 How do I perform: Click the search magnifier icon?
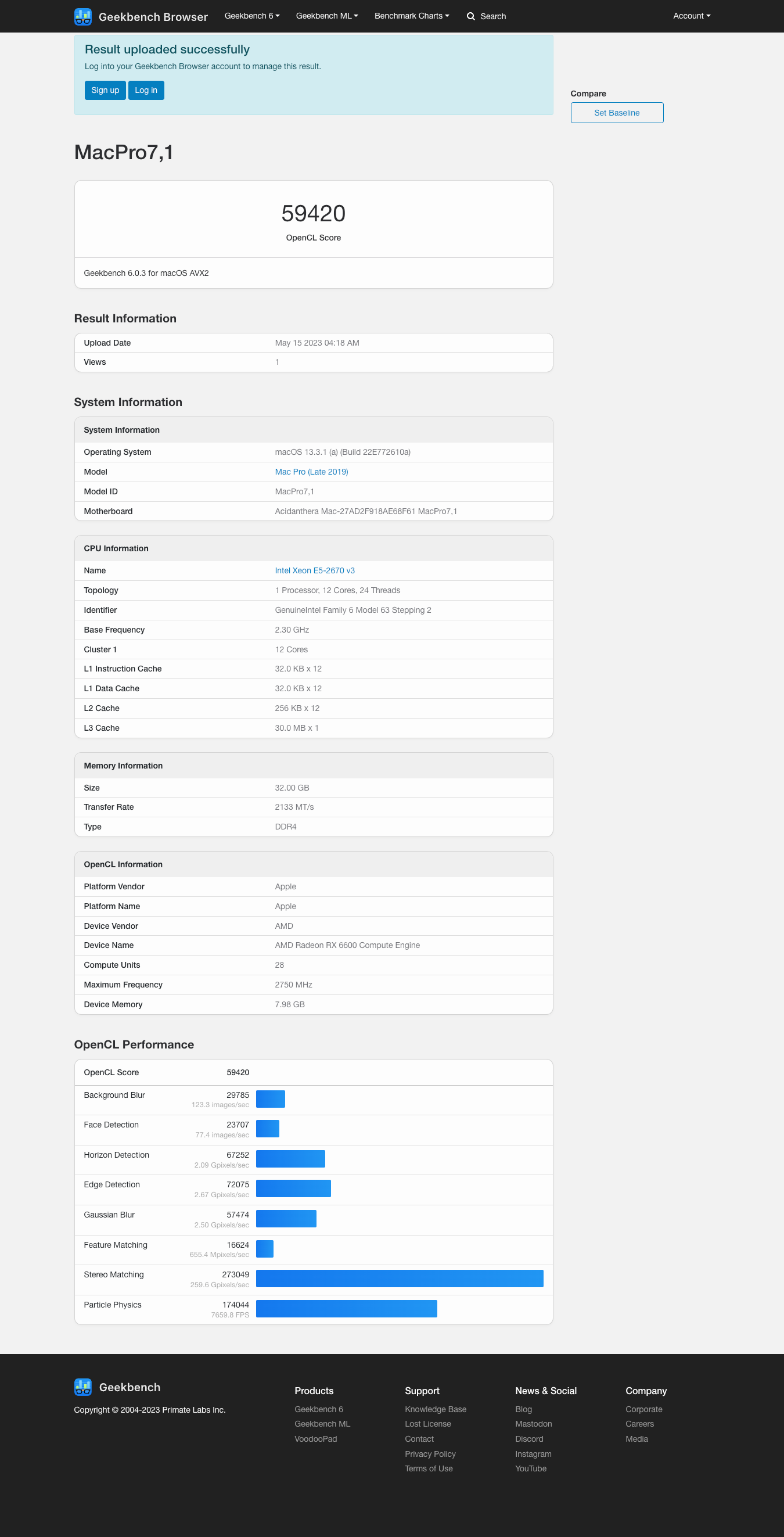(471, 16)
